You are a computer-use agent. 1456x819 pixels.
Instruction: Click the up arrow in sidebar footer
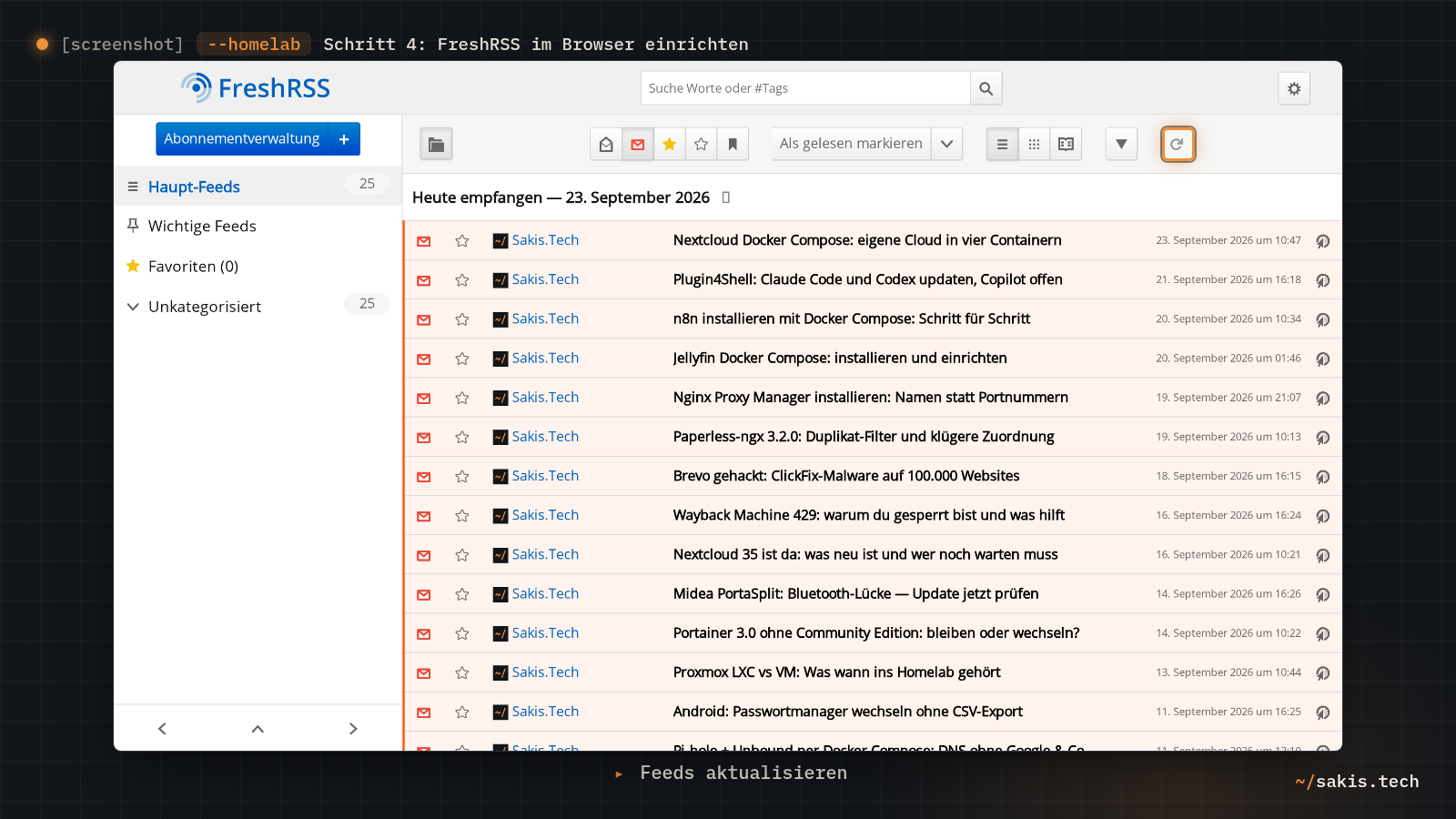point(258,729)
